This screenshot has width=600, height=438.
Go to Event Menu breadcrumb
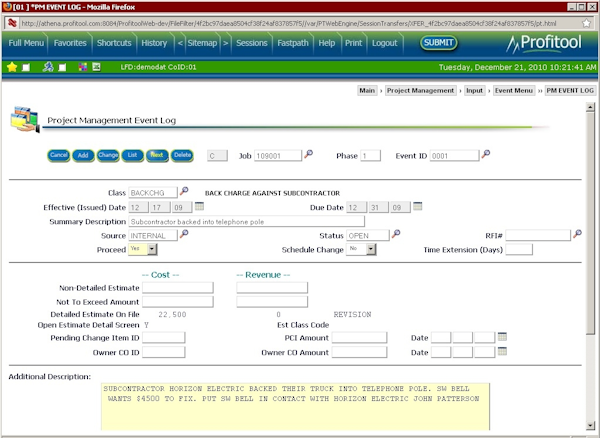click(514, 91)
